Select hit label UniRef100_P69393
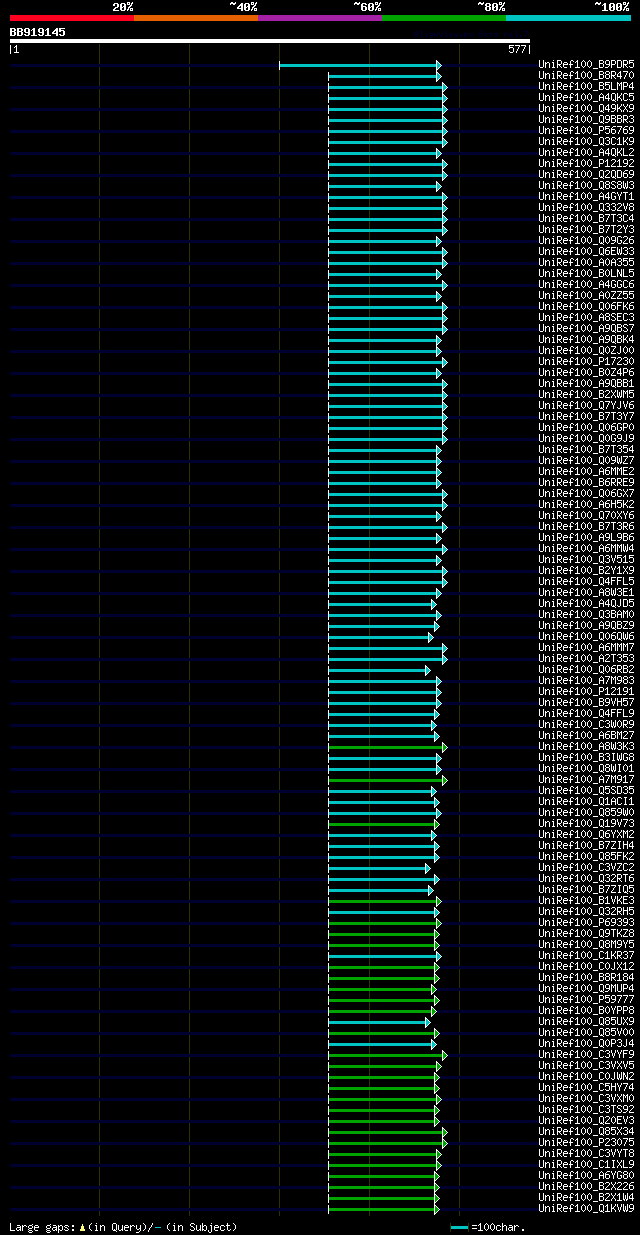Viewport: 640px width, 1235px height. pos(586,922)
